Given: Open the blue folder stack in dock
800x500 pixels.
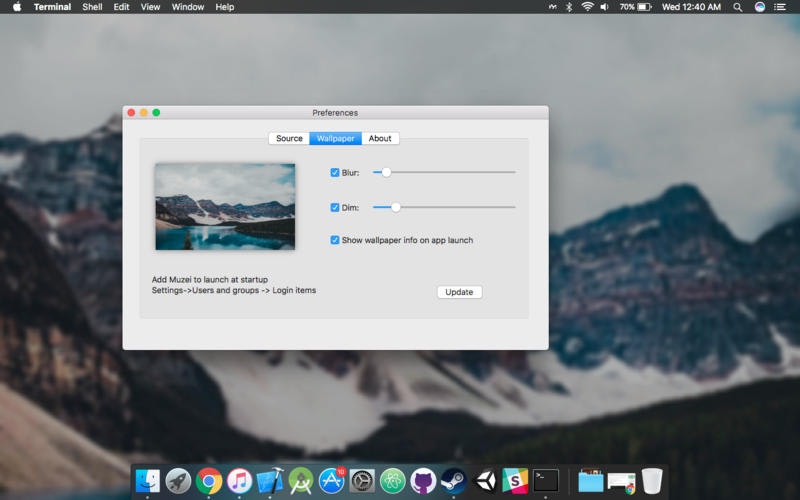Looking at the screenshot, I should pyautogui.click(x=590, y=481).
